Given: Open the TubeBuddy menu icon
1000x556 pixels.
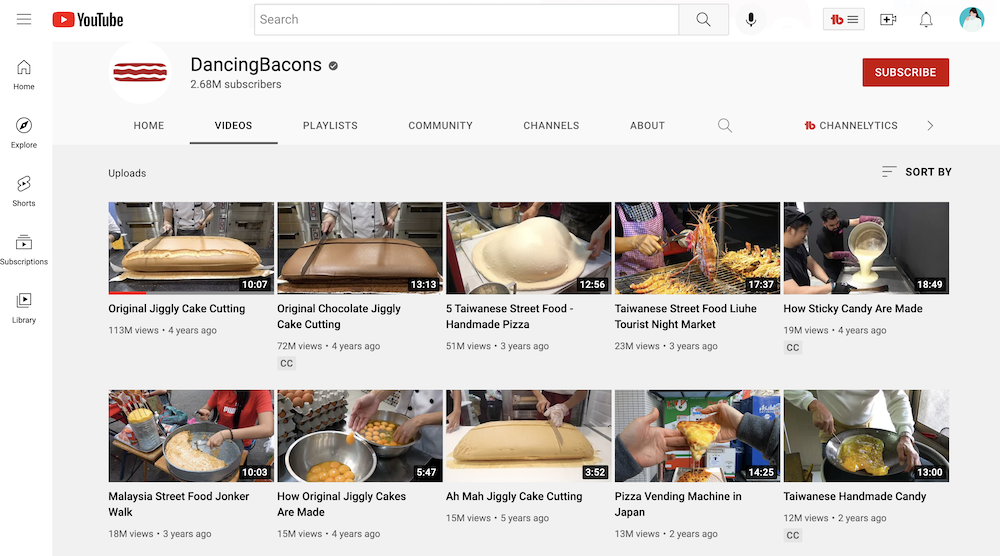Looking at the screenshot, I should pos(844,20).
